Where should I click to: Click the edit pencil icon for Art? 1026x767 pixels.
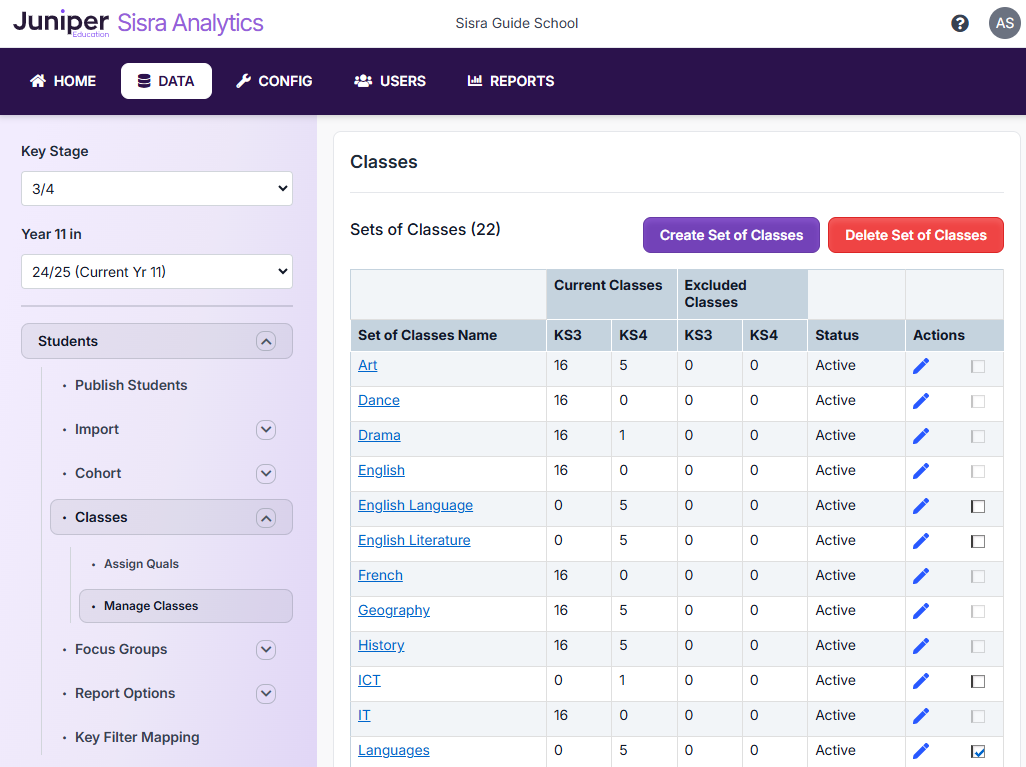pyautogui.click(x=920, y=366)
